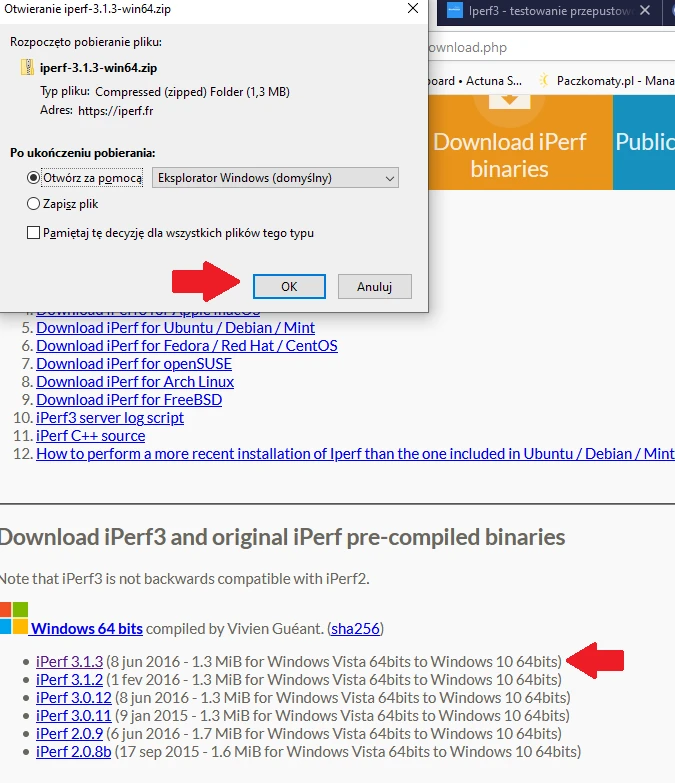Open the 'iPerf C++ source' link
The image size is (675, 783).
tap(90, 435)
